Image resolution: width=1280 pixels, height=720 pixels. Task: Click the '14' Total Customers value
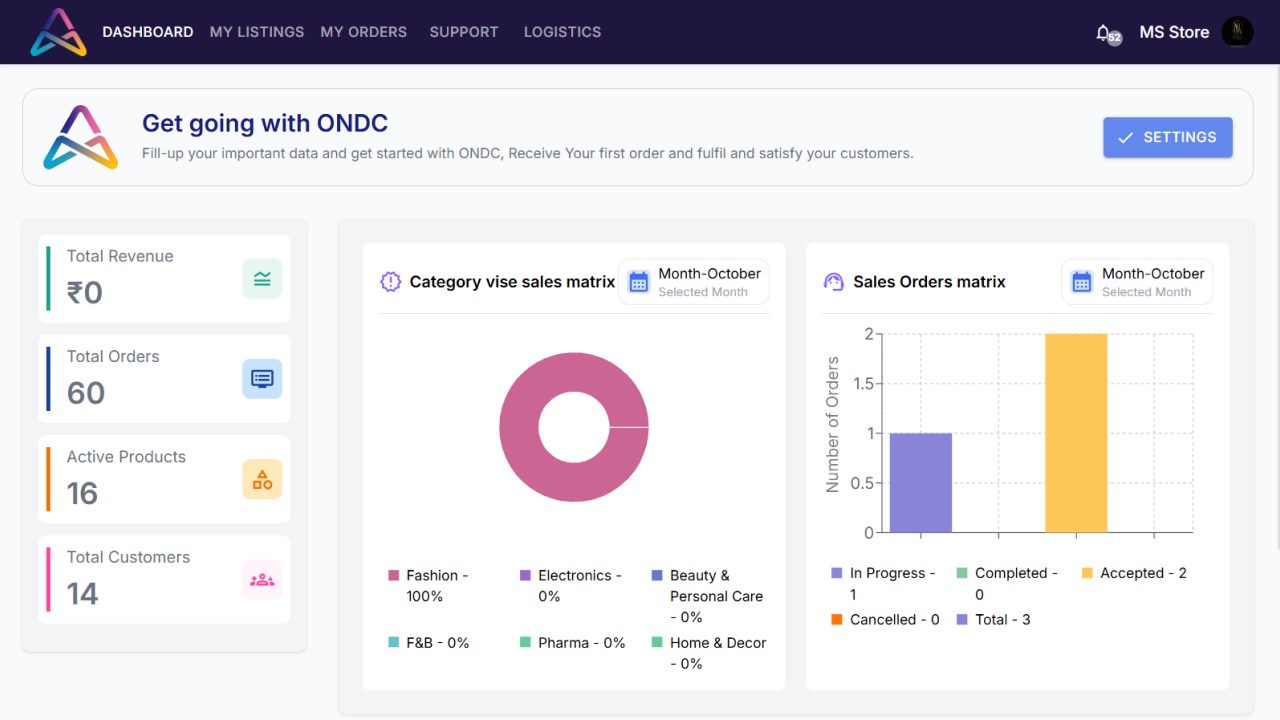83,594
